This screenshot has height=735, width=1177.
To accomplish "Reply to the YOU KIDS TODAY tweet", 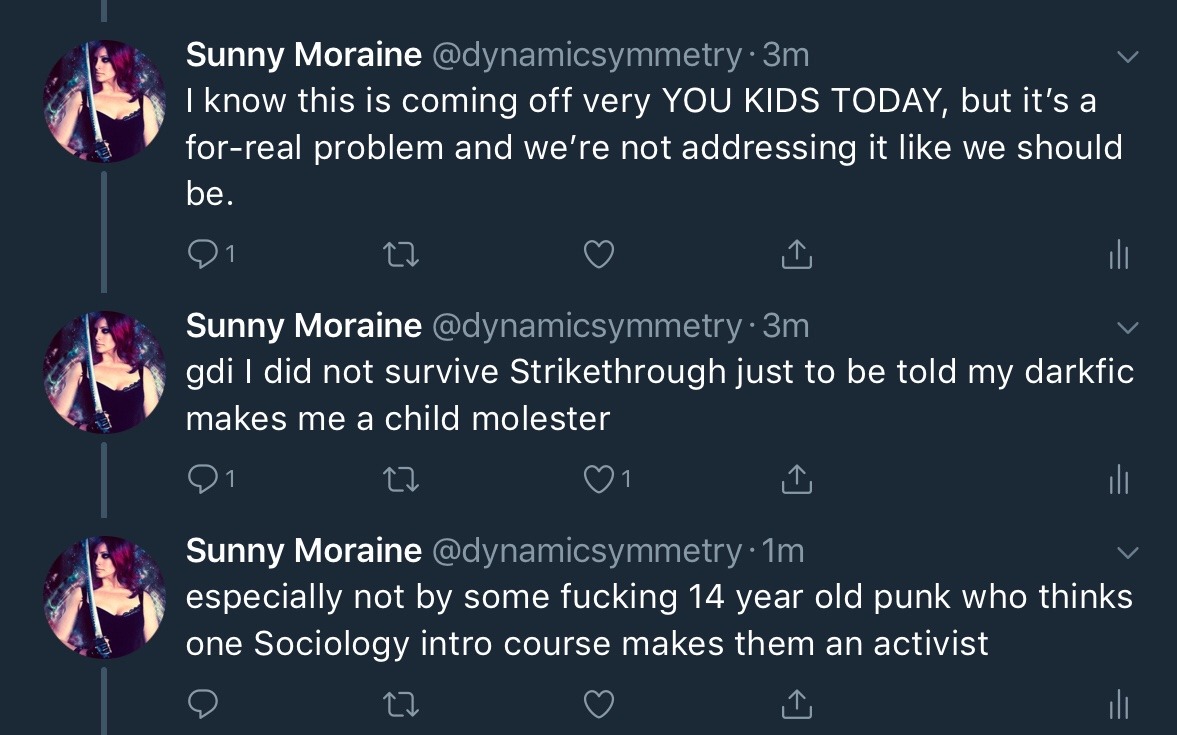I will coord(202,256).
